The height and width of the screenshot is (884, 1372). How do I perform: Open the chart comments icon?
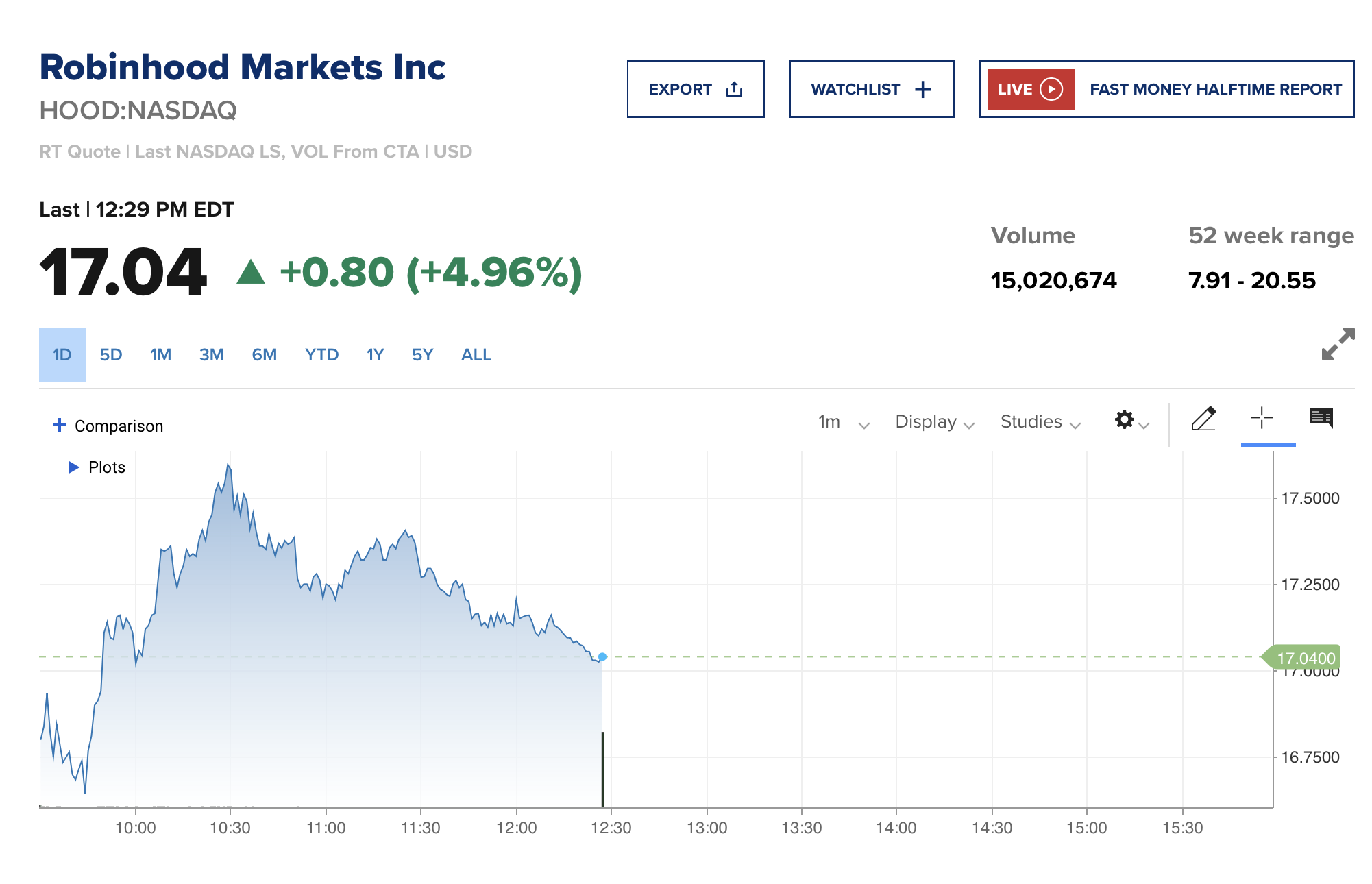coord(1321,418)
